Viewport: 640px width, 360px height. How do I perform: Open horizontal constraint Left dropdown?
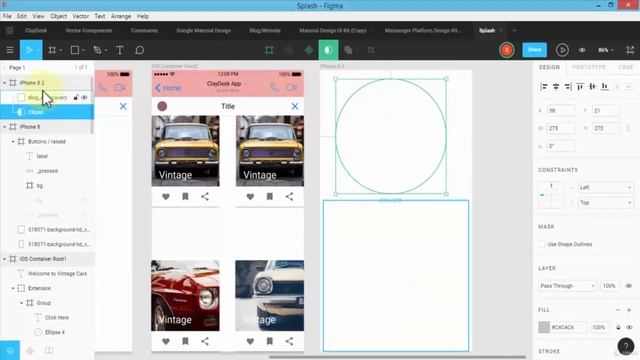[605, 187]
